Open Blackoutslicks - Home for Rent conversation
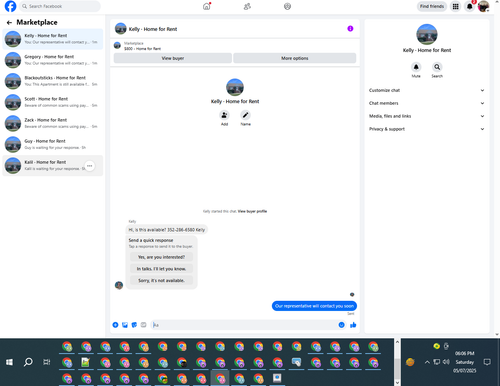Image resolution: width=500 pixels, height=386 pixels. [53, 81]
